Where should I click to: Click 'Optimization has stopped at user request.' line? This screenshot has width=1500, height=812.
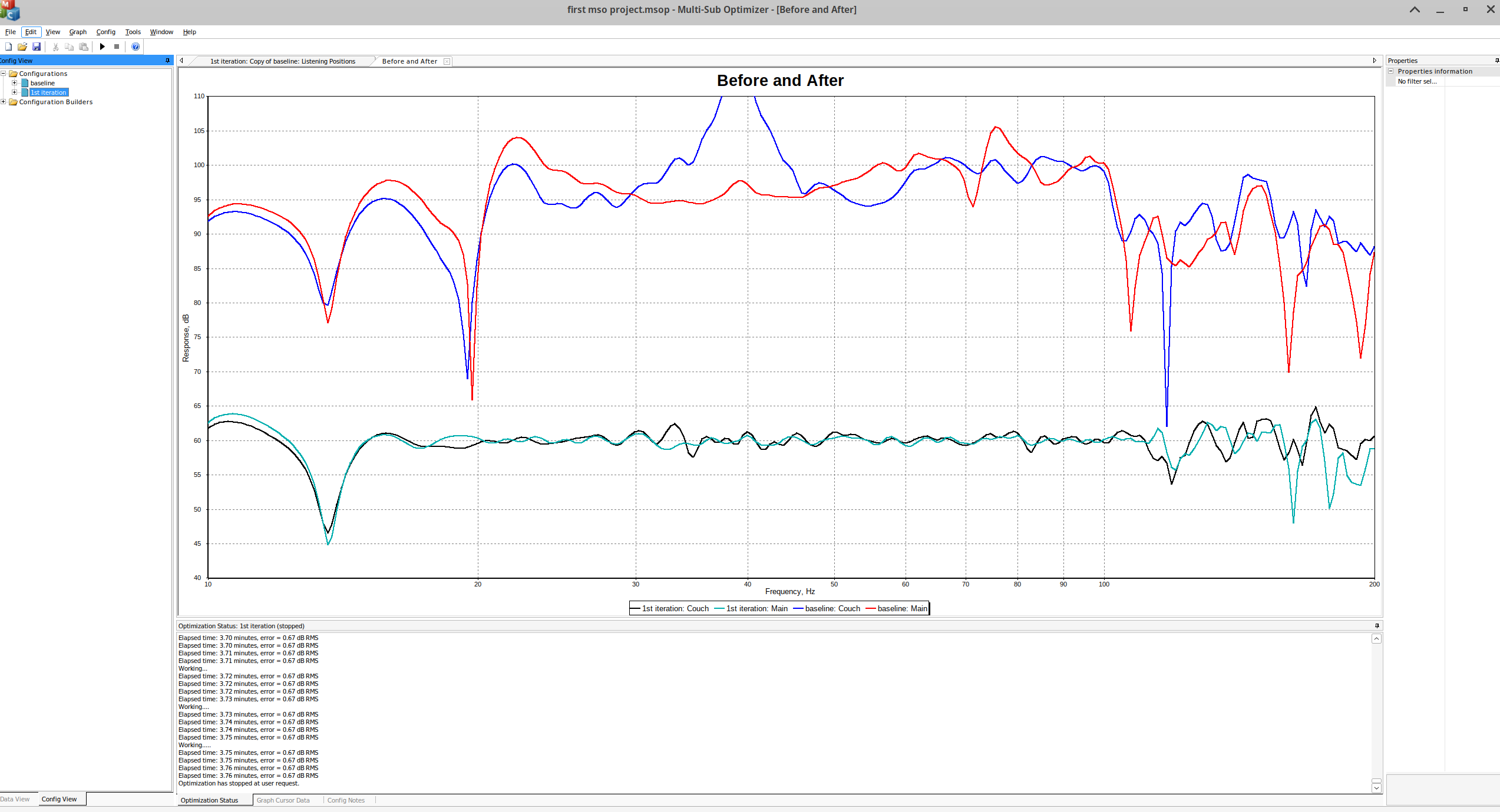[239, 783]
